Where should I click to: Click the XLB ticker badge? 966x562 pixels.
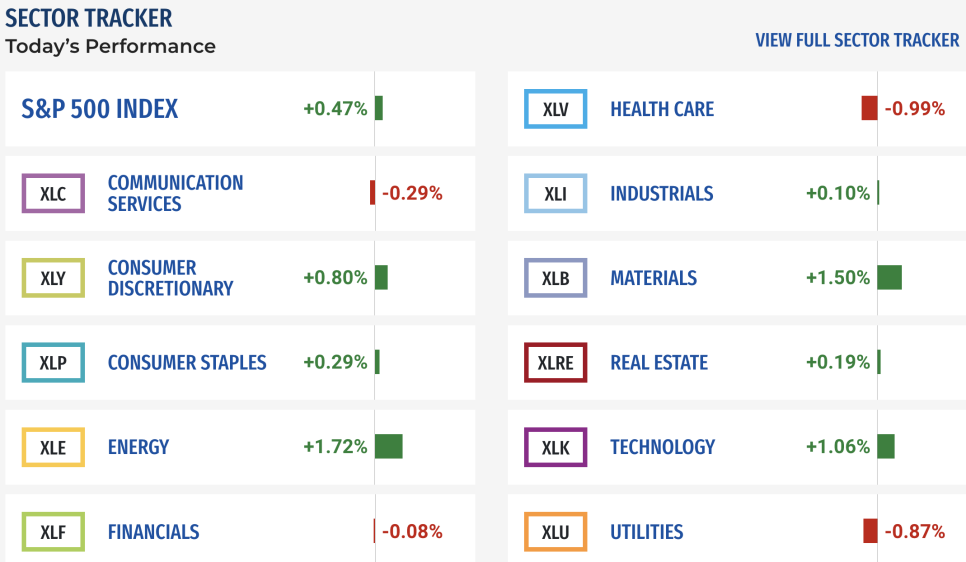[556, 278]
